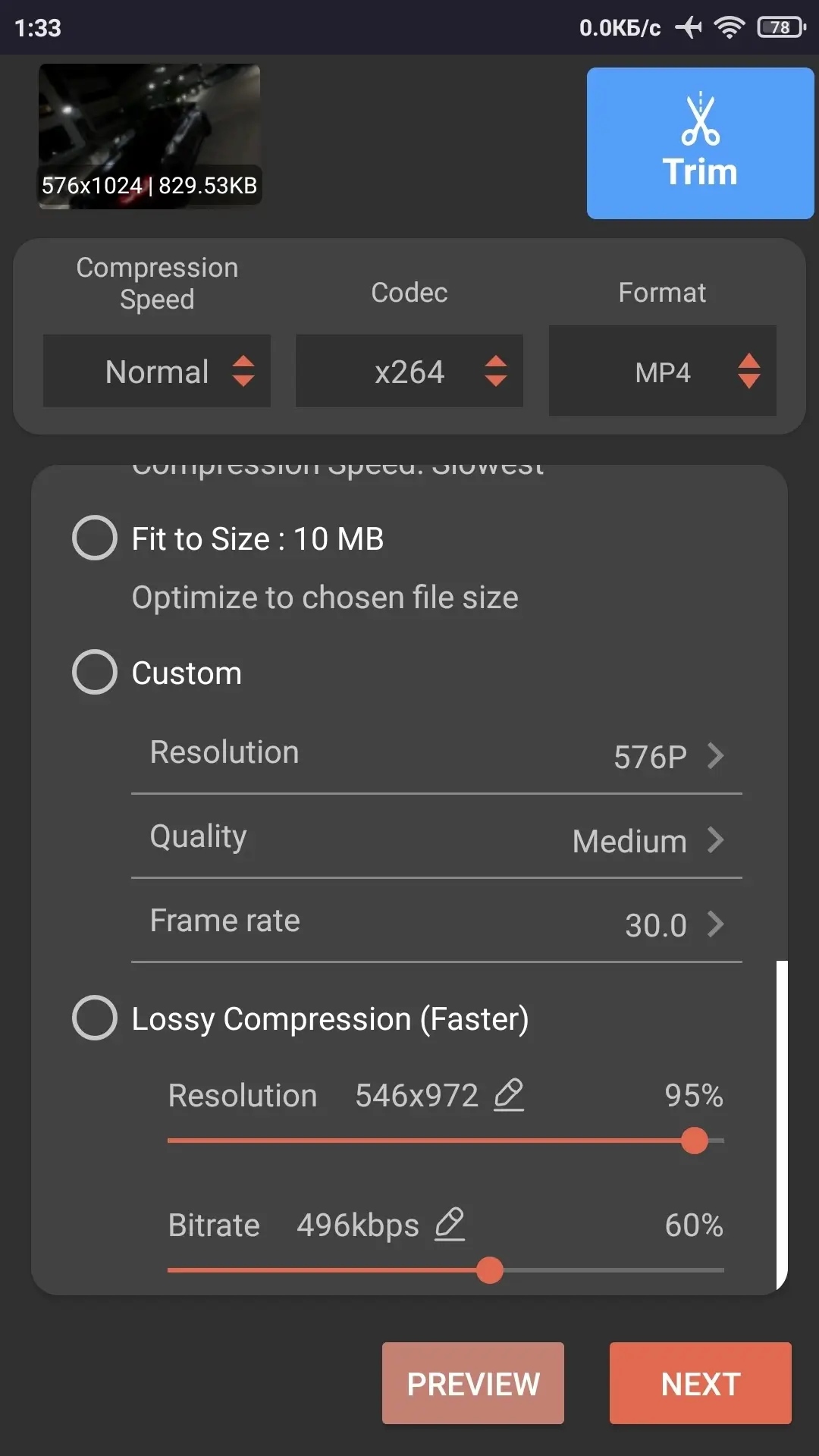
Task: Open the Codec x264 dropdown
Action: 409,372
